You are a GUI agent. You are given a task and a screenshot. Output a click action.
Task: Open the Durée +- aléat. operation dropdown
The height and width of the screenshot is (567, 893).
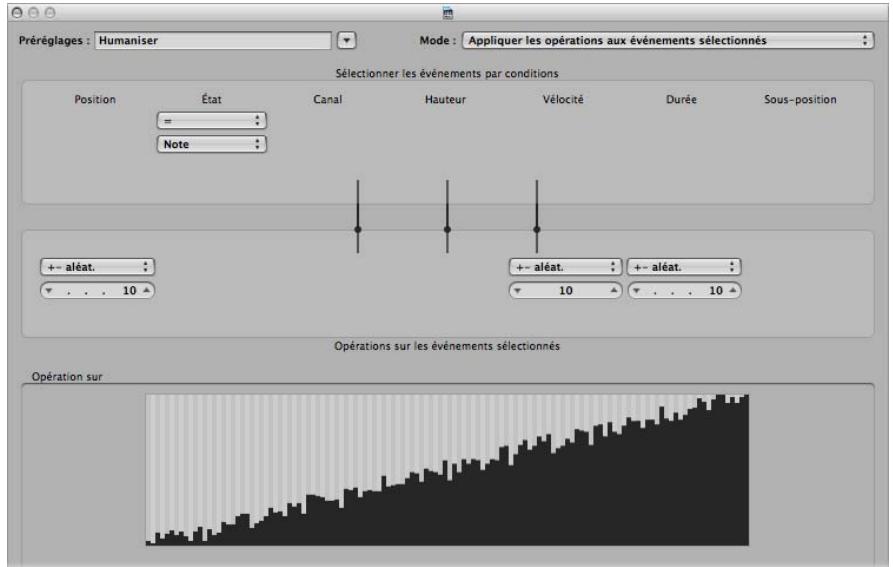[683, 266]
